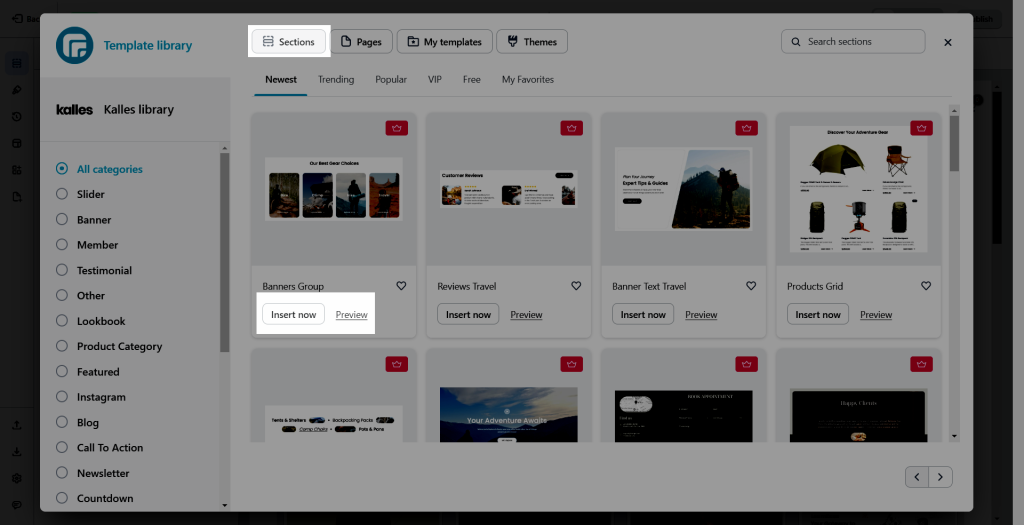Select the VIP filter tab
Viewport: 1024px width, 525px height.
[435, 80]
